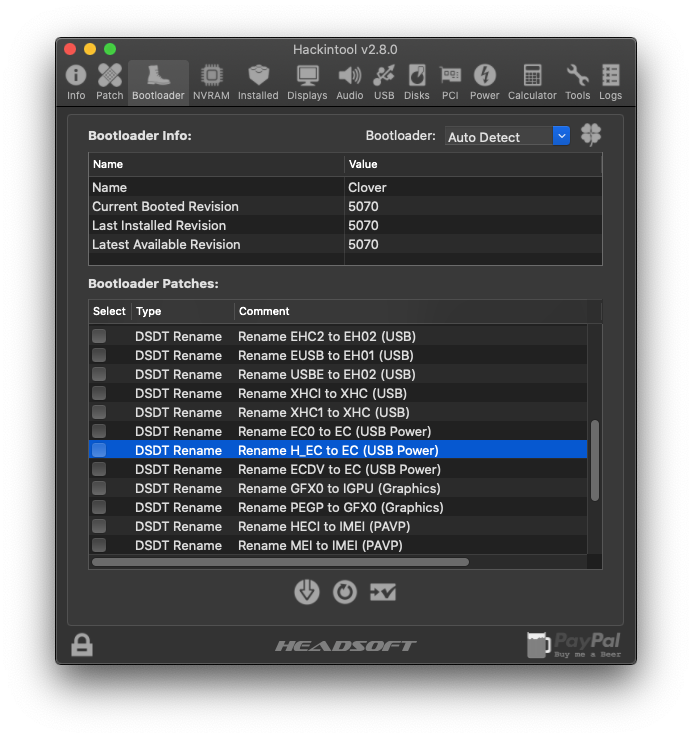Open the NVRAM chip section

point(211,82)
